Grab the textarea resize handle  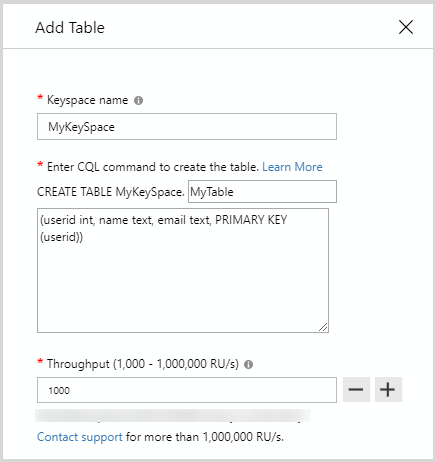pos(323,327)
